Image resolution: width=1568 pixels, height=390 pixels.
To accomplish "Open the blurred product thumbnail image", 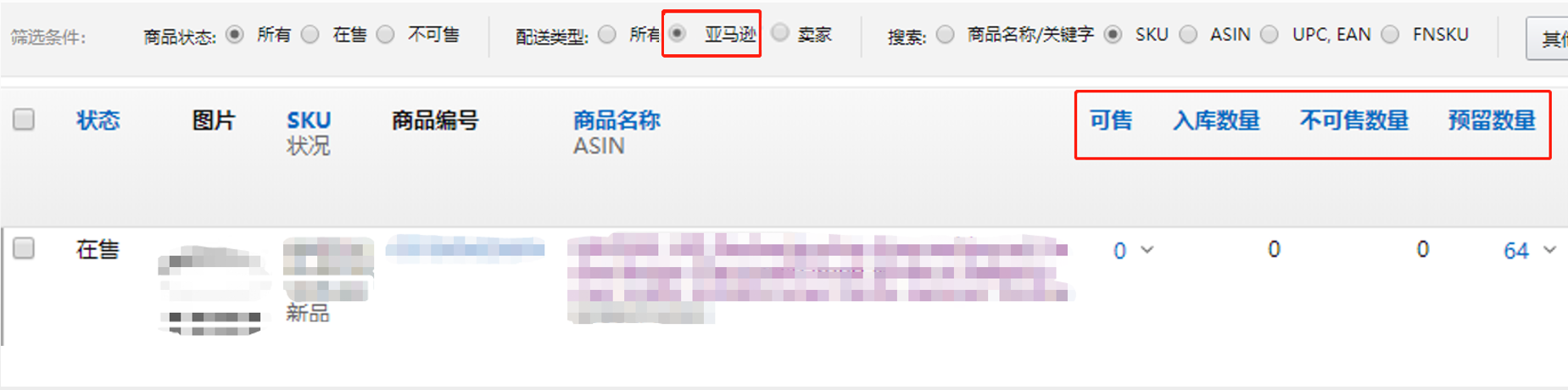I will point(212,290).
